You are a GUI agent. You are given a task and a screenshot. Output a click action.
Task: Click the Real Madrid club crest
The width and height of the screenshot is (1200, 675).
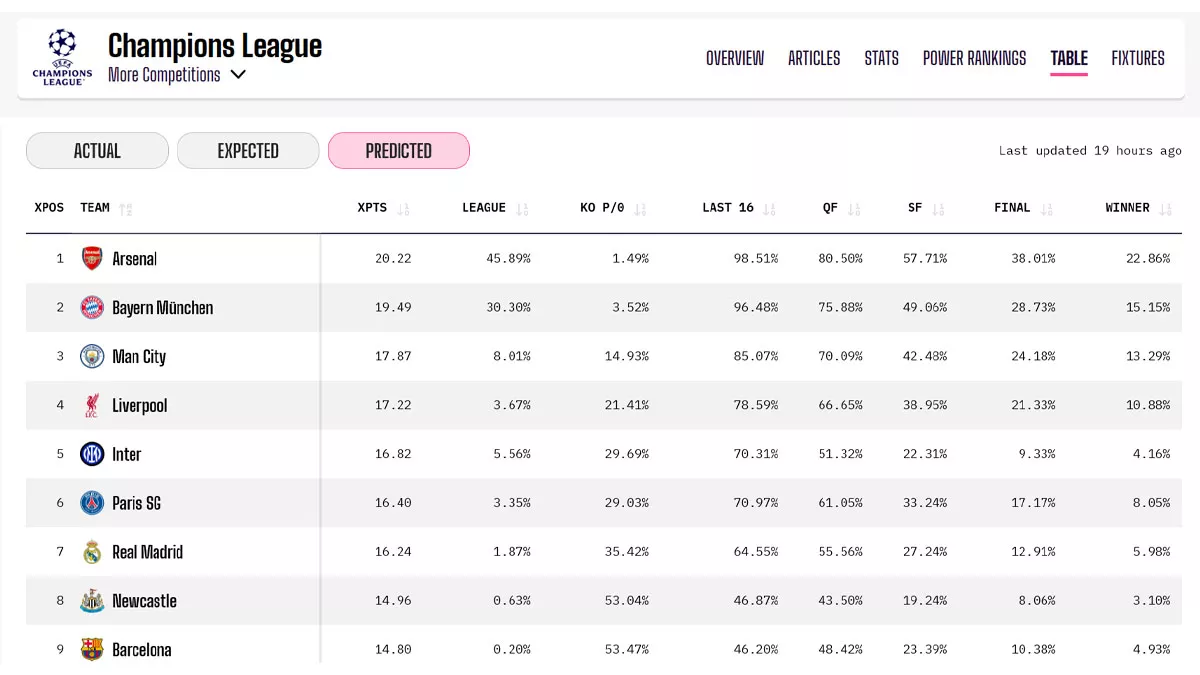point(92,552)
